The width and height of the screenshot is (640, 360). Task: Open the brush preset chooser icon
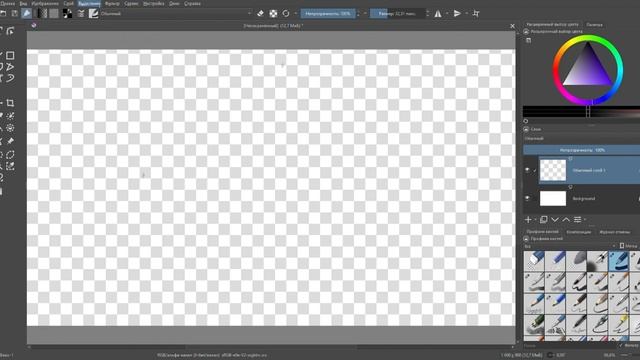93,13
